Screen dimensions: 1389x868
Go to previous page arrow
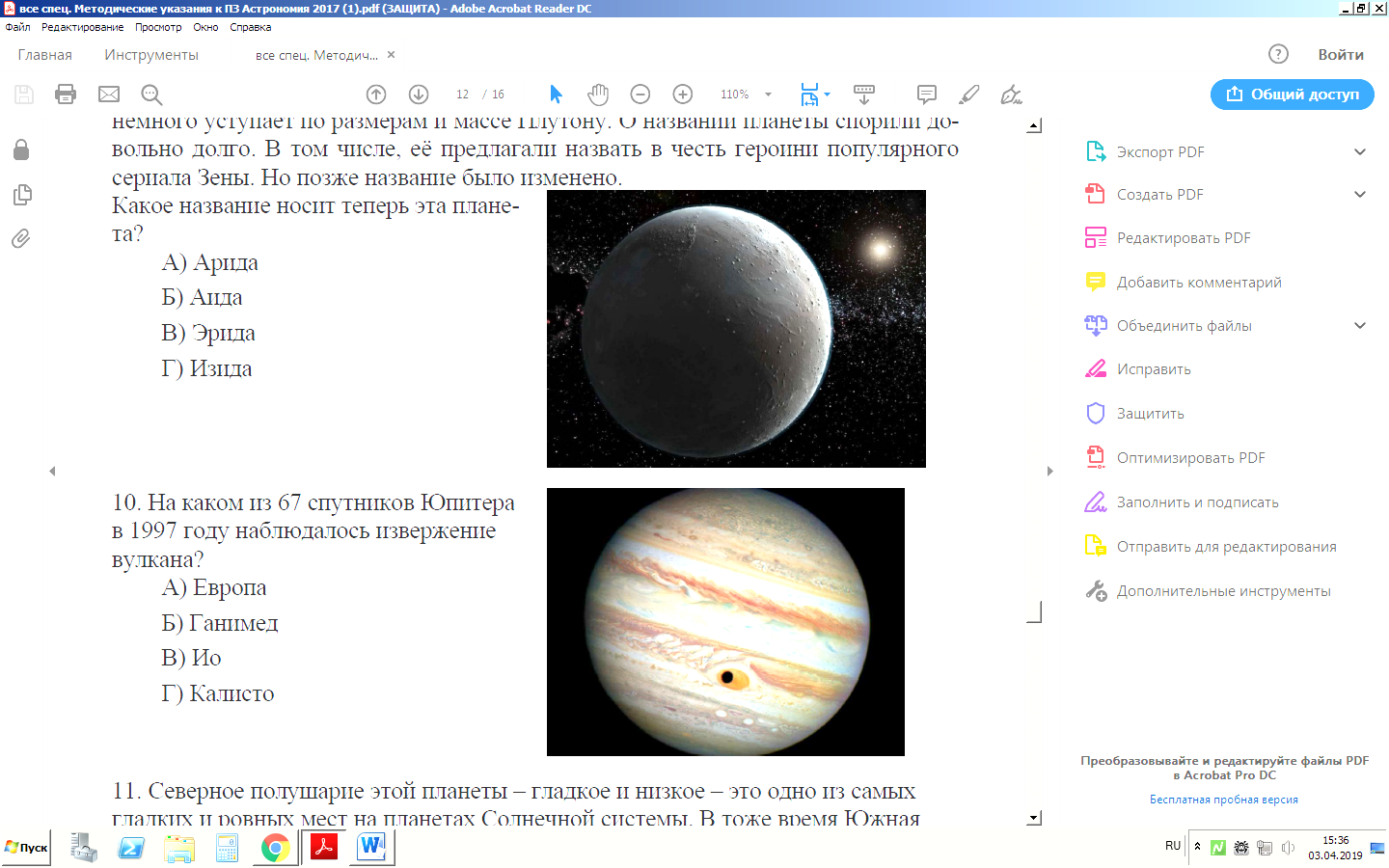pos(376,95)
